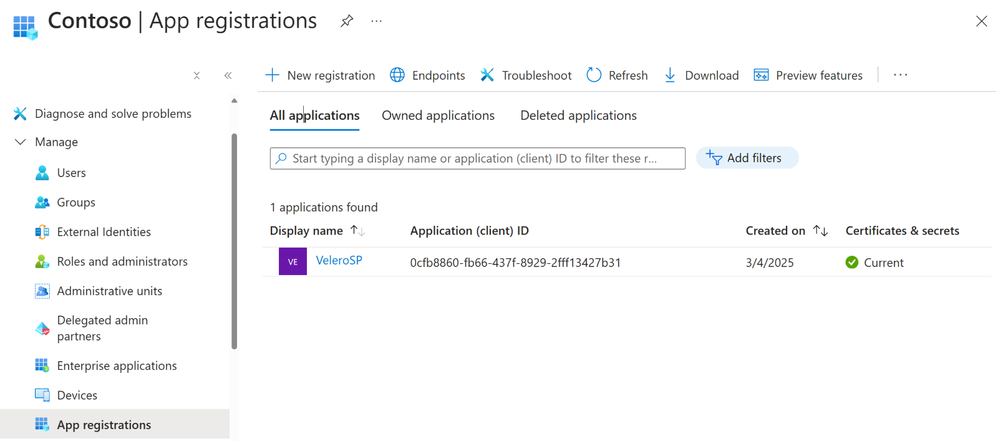The height and width of the screenshot is (441, 998).
Task: Open Groups in sidebar
Action: pyautogui.click(x=65, y=202)
